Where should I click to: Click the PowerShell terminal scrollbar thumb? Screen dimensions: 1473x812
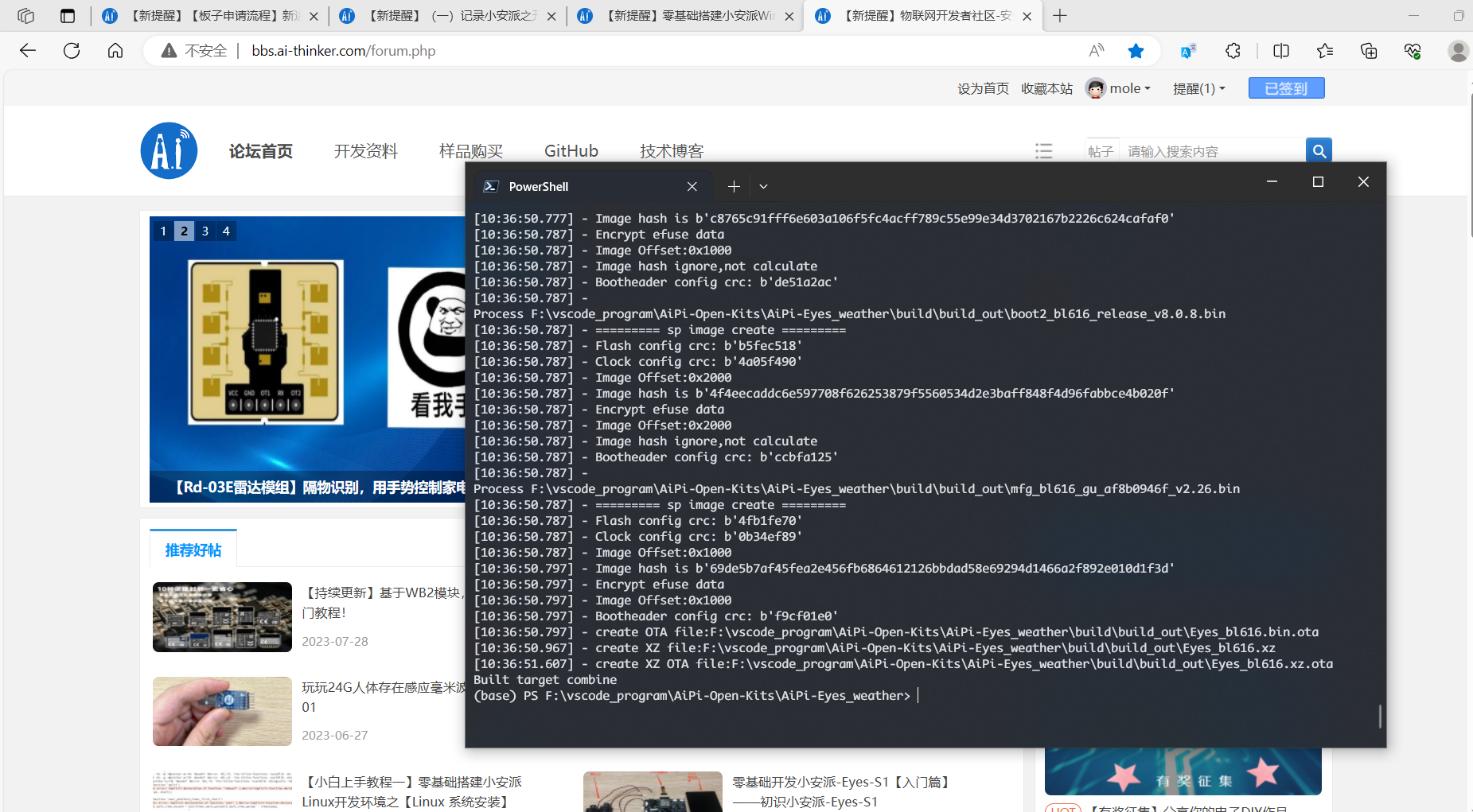1380,716
